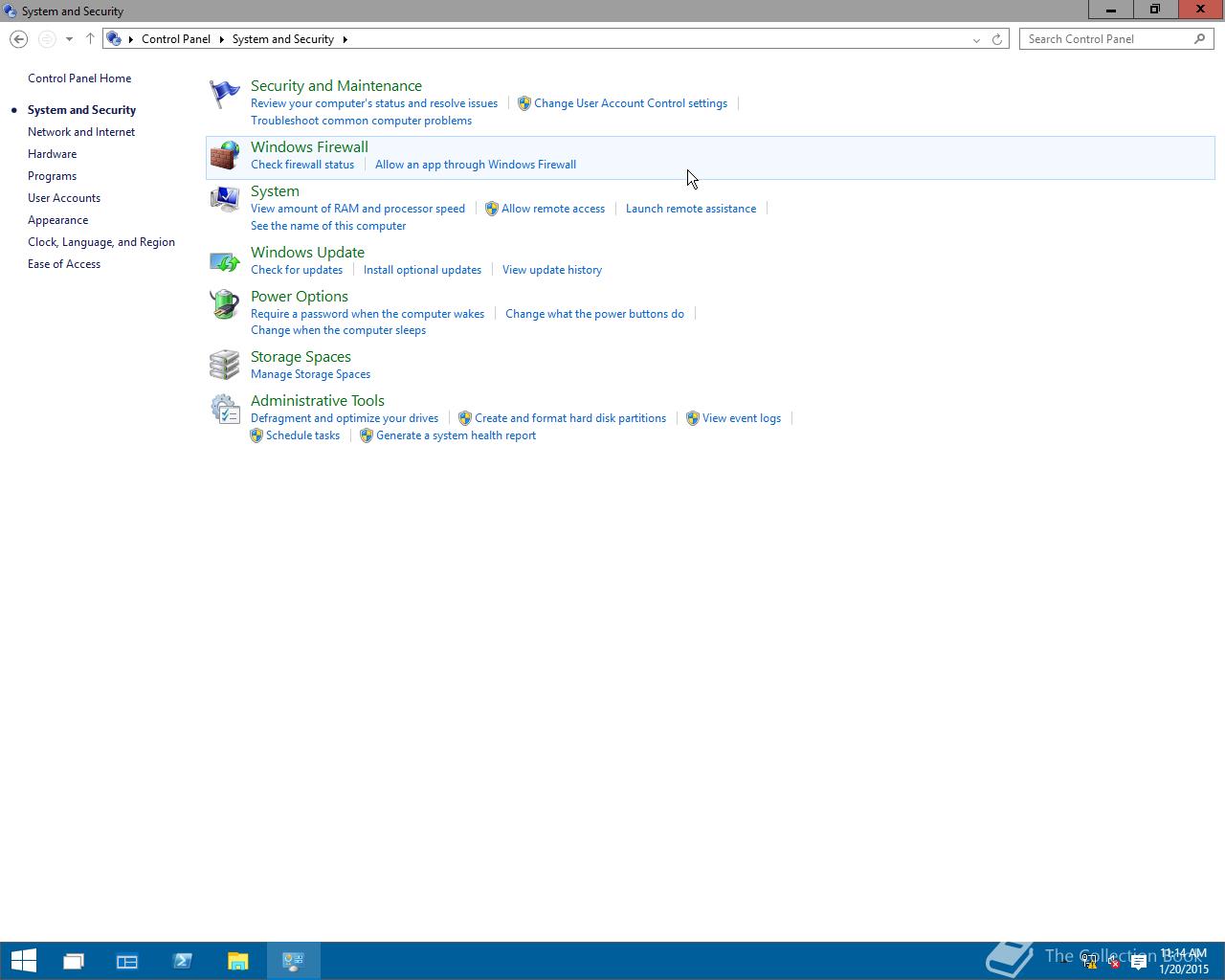The width and height of the screenshot is (1225, 980).
Task: Select the Hardware category
Action: [x=53, y=154]
